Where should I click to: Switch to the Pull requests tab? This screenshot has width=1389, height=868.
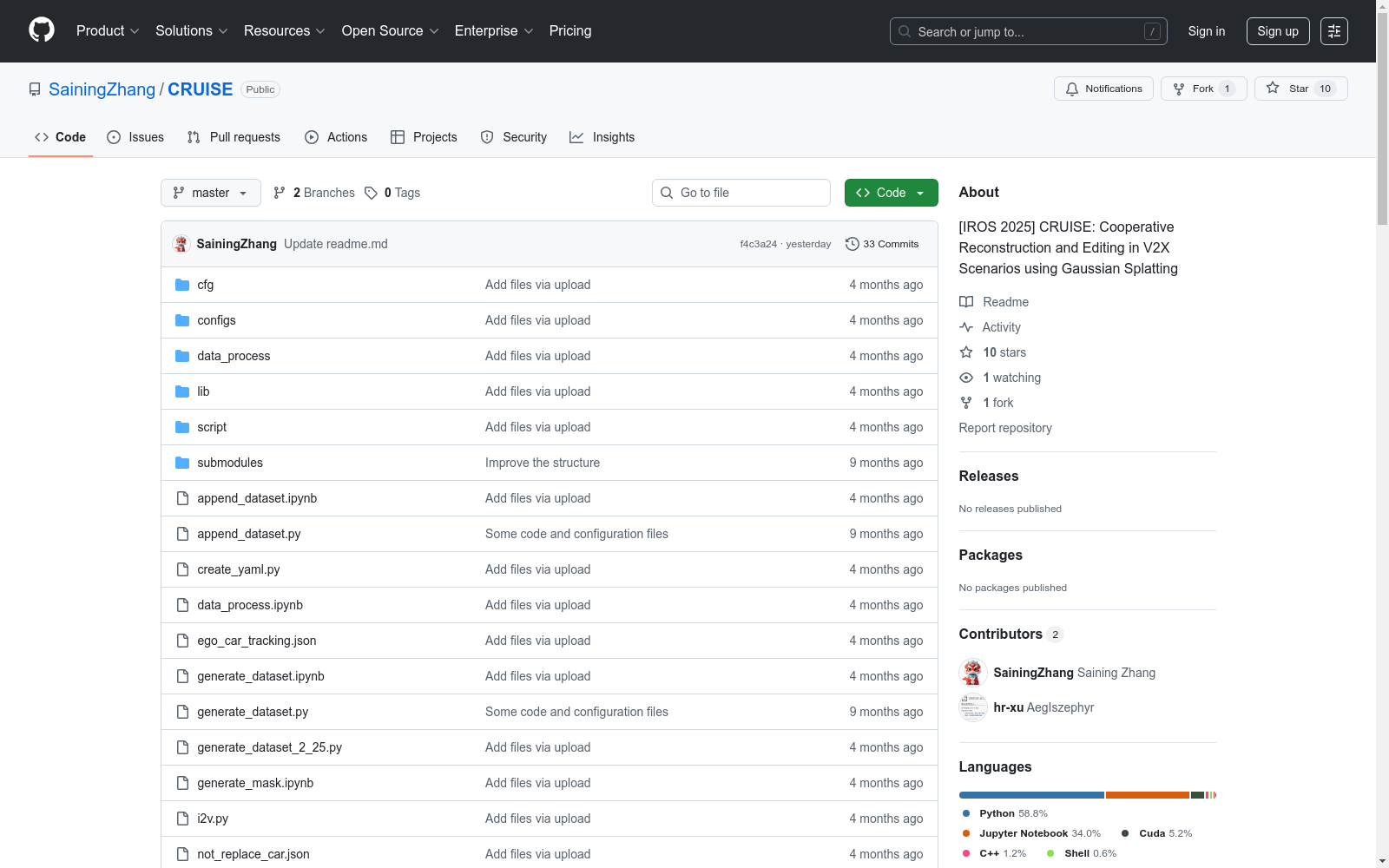234,137
